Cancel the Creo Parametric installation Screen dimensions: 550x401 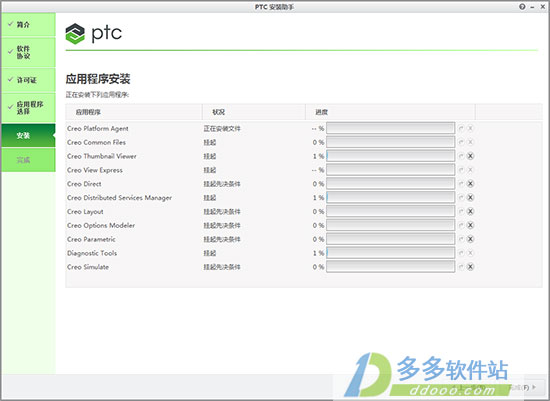click(470, 239)
